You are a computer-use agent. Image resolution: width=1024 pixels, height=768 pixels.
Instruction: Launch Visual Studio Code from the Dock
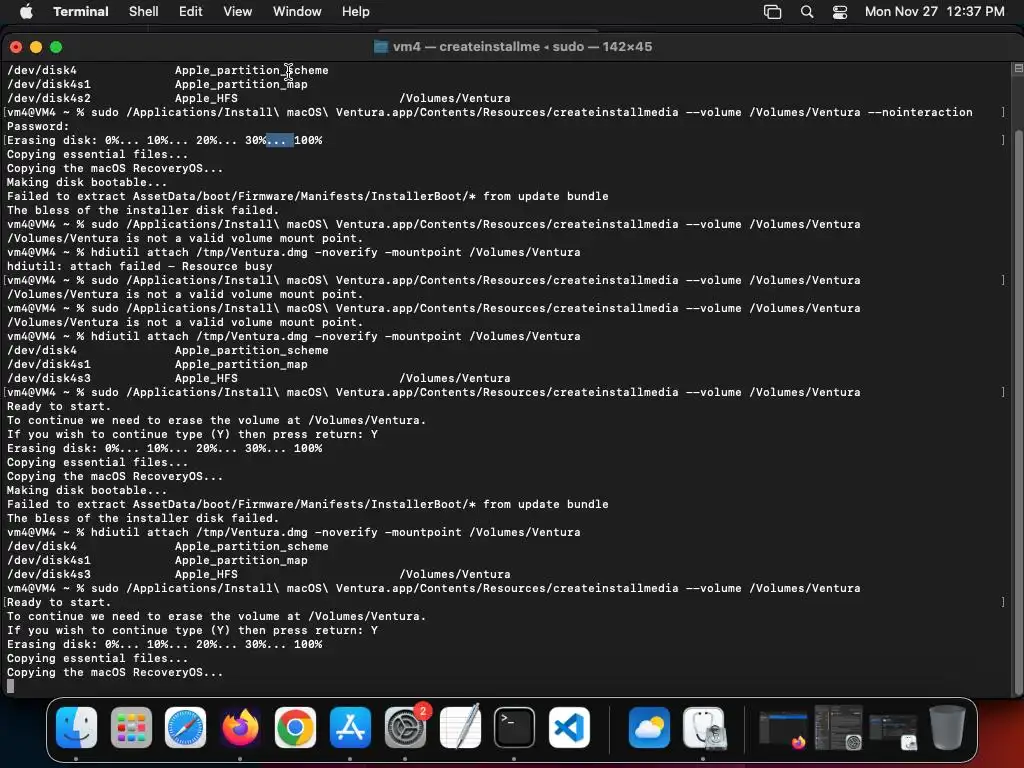point(569,727)
